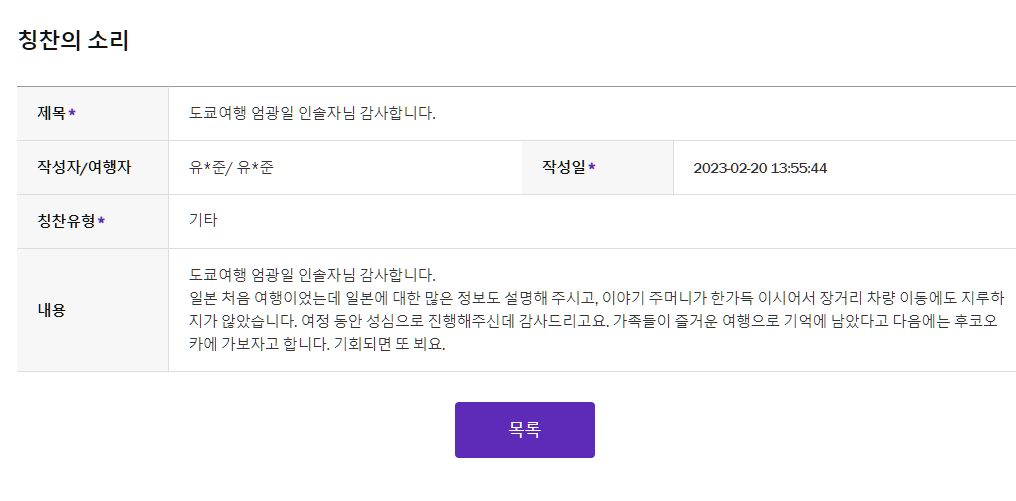
Task: Click the asterisk next to 작성일
Action: coord(592,167)
